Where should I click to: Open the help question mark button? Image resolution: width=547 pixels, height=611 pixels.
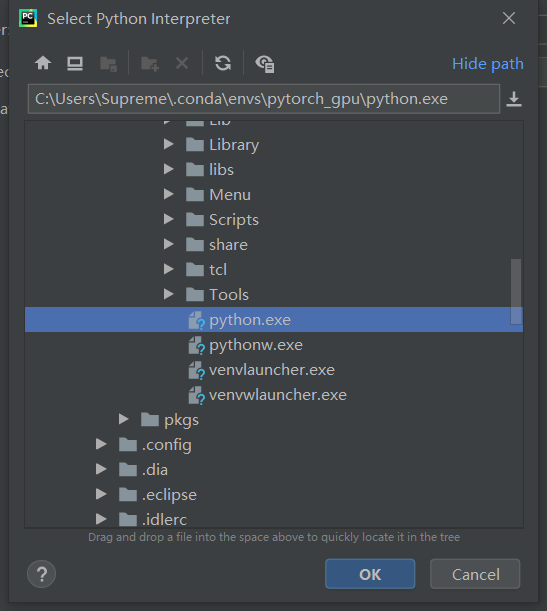click(41, 574)
